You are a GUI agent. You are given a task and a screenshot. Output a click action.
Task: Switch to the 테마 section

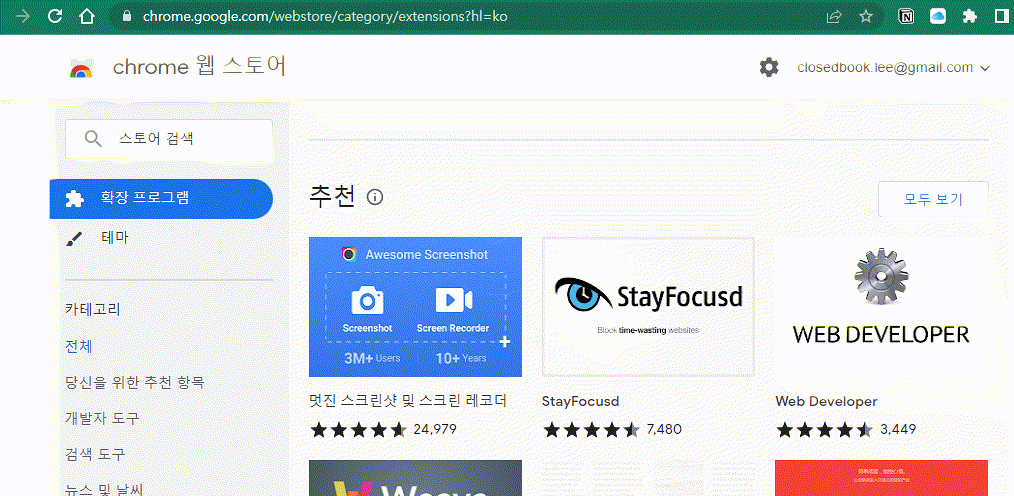(x=114, y=238)
